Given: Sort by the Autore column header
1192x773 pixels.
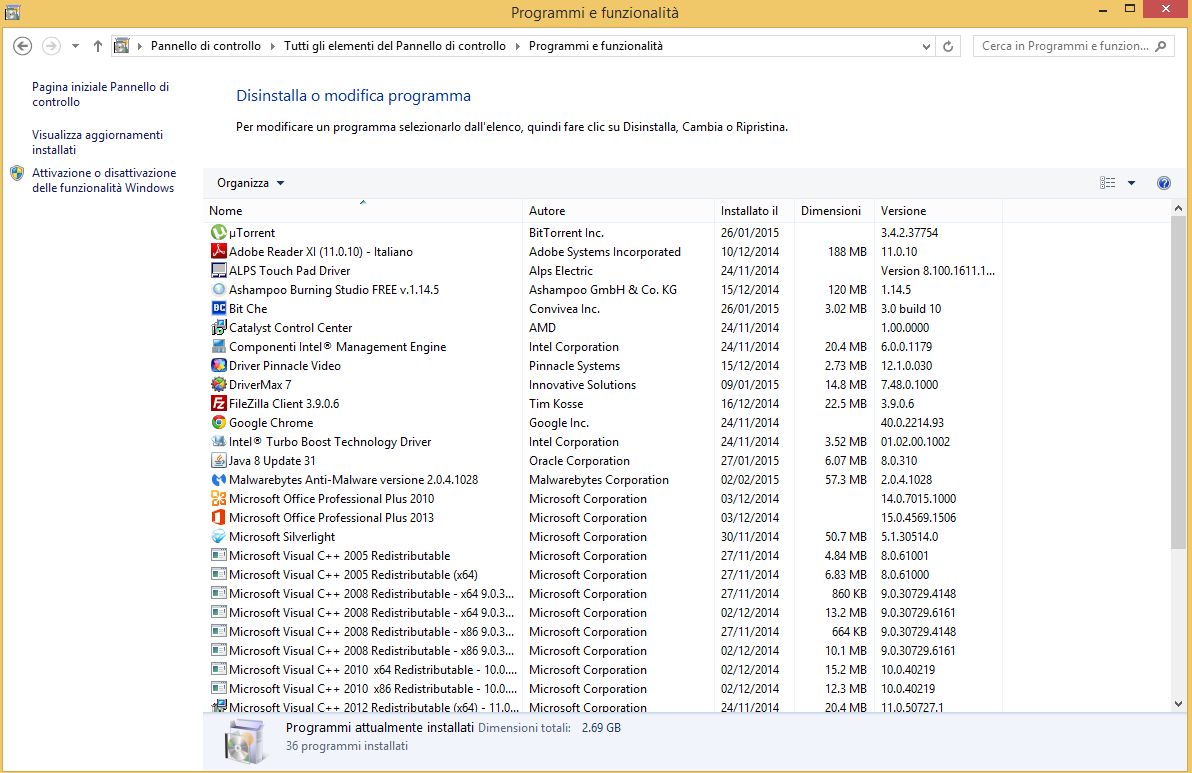Looking at the screenshot, I should (618, 211).
